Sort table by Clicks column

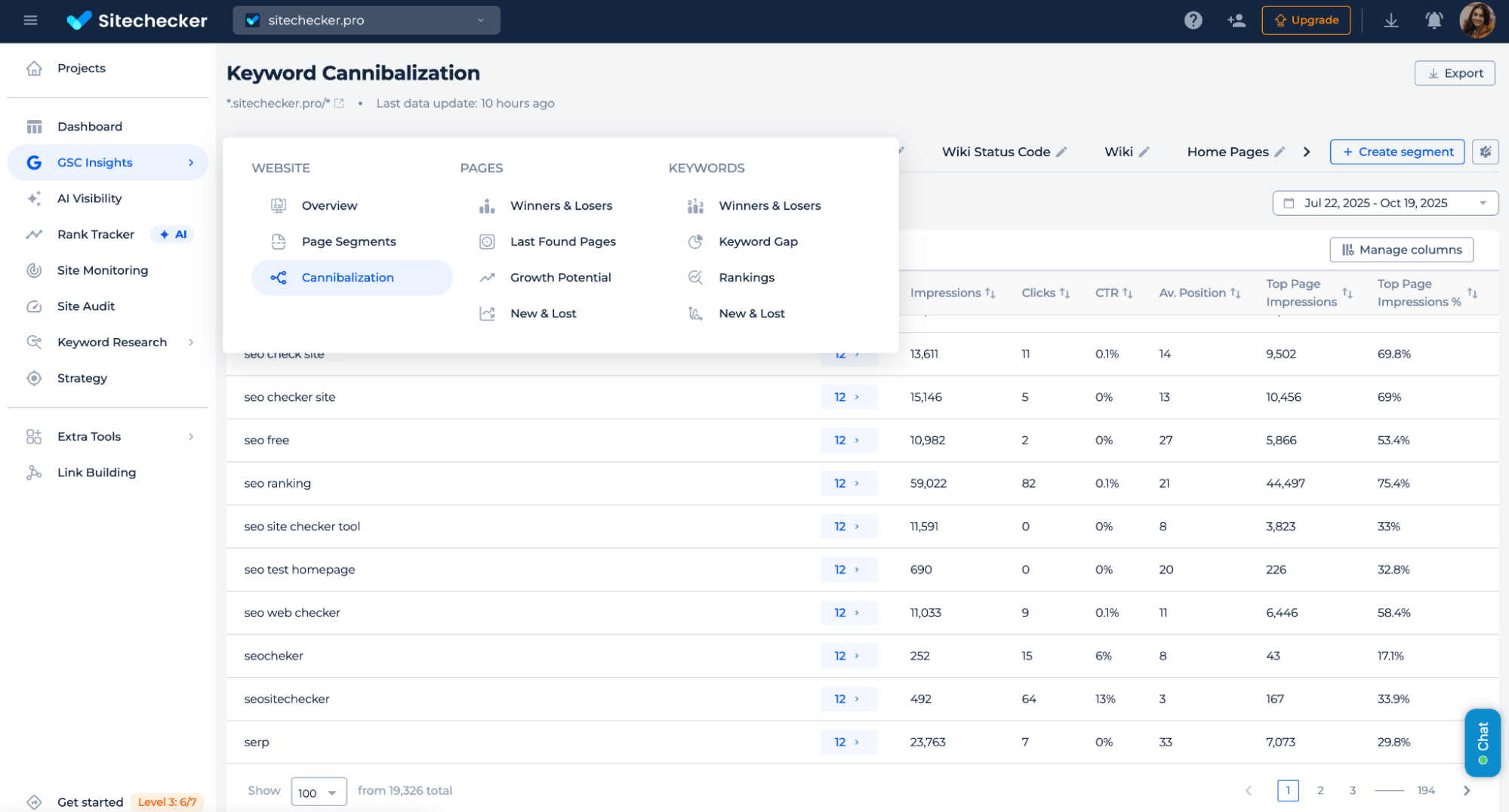(x=1045, y=293)
